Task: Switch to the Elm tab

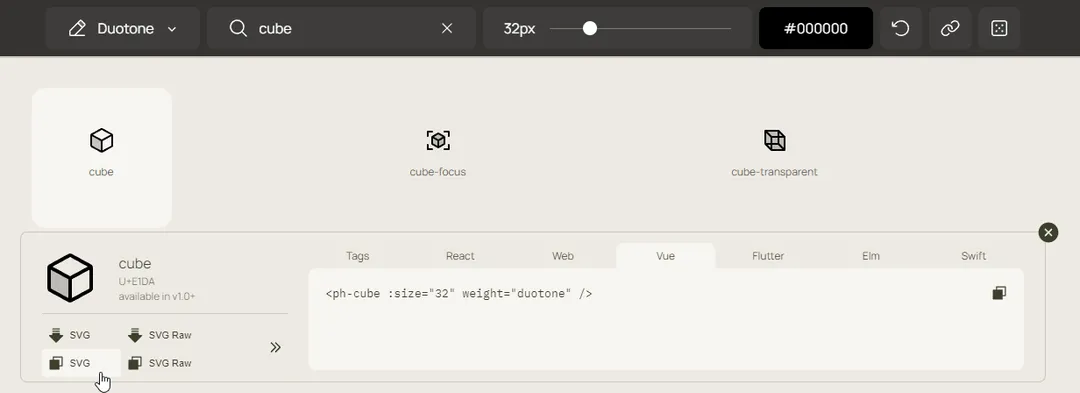Action: (871, 256)
